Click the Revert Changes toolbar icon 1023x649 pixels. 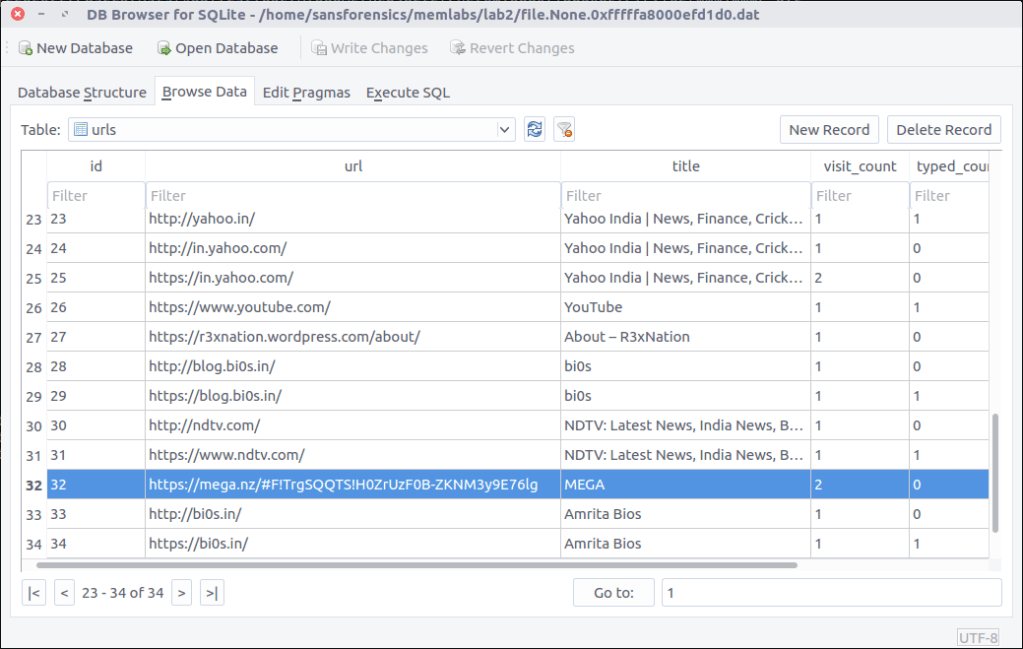457,48
